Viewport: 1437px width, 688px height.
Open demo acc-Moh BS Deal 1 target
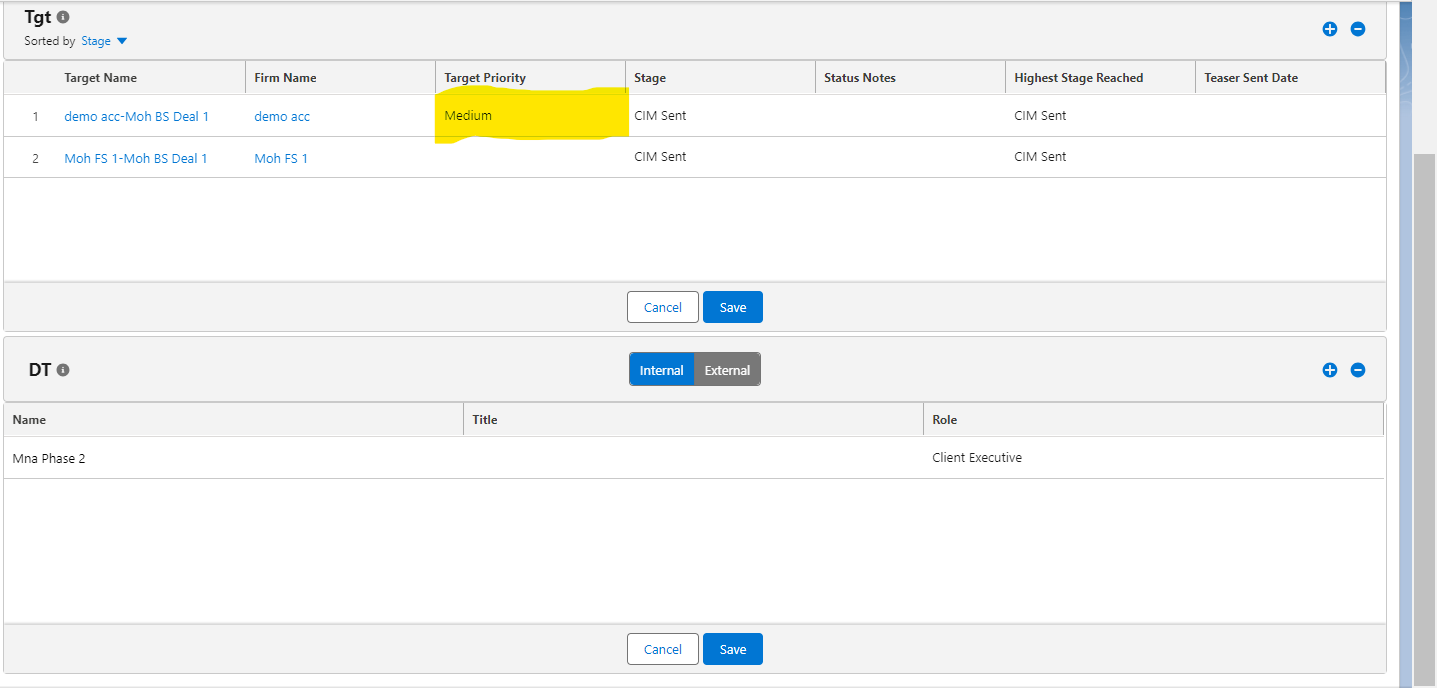(136, 116)
